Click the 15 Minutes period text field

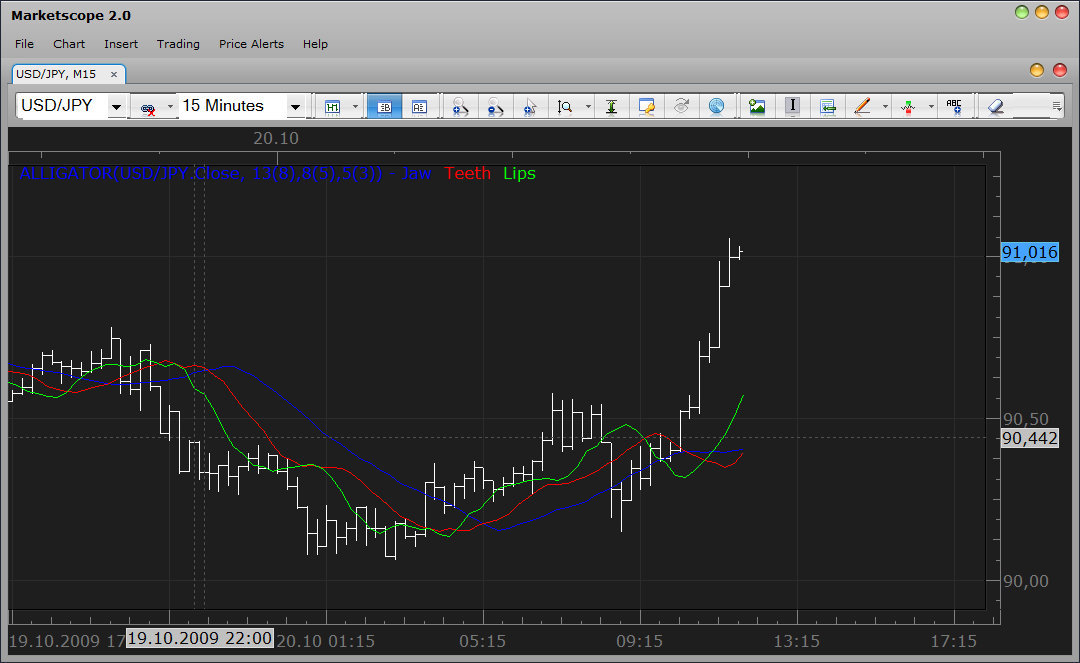pyautogui.click(x=231, y=106)
